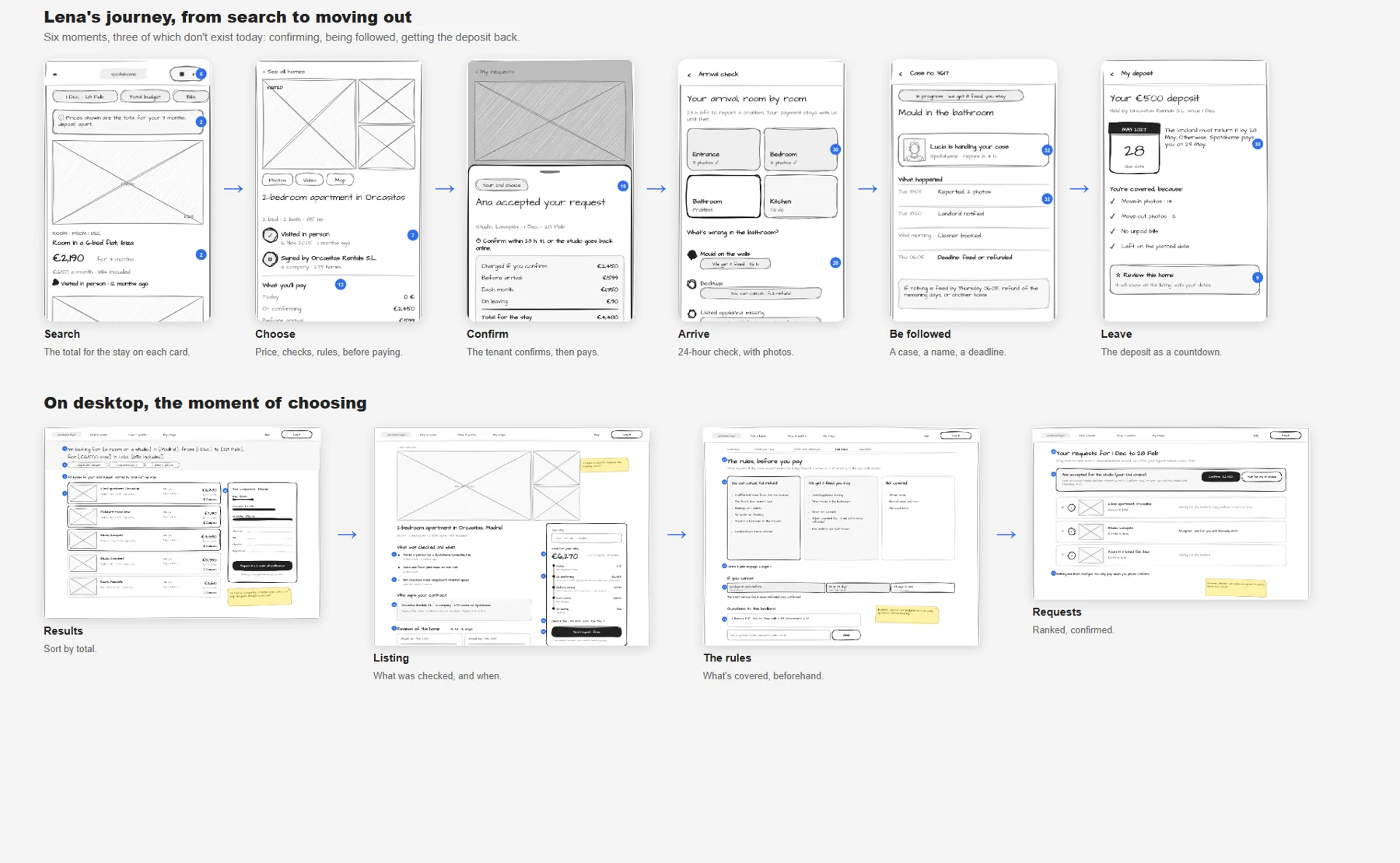The height and width of the screenshot is (863, 1400).
Task: Tap the clock icon beside 'Confirm within'
Action: click(478, 241)
